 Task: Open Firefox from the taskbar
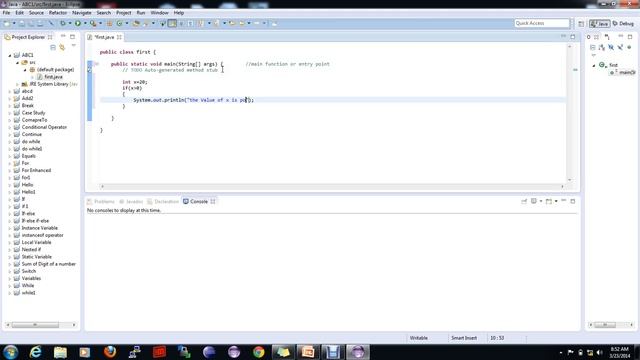click(x=110, y=352)
